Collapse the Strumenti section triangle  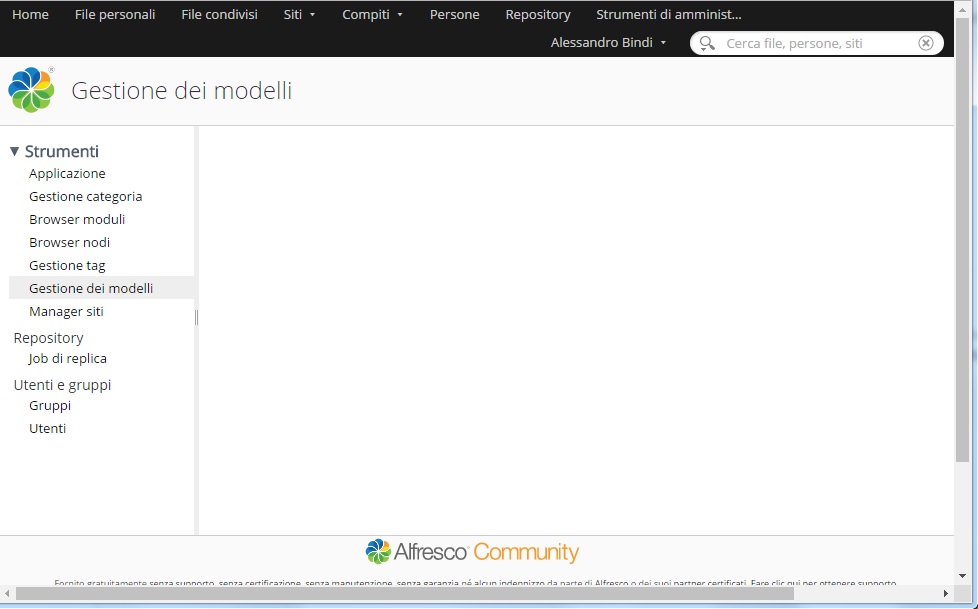pyautogui.click(x=15, y=152)
